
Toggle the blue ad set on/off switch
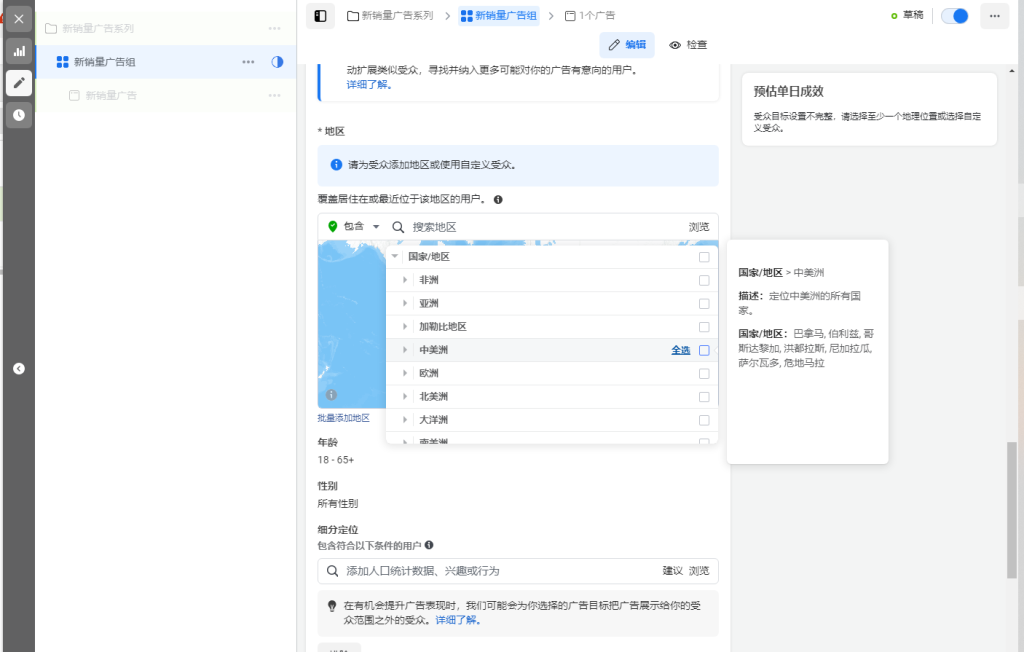pos(955,16)
